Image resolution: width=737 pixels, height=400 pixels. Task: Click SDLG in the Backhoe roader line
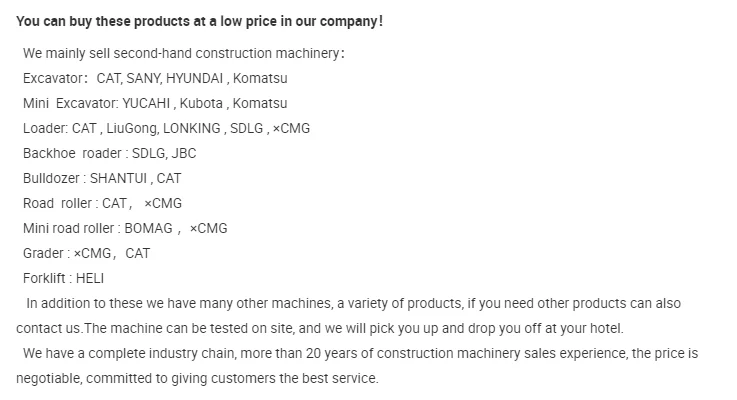(148, 153)
